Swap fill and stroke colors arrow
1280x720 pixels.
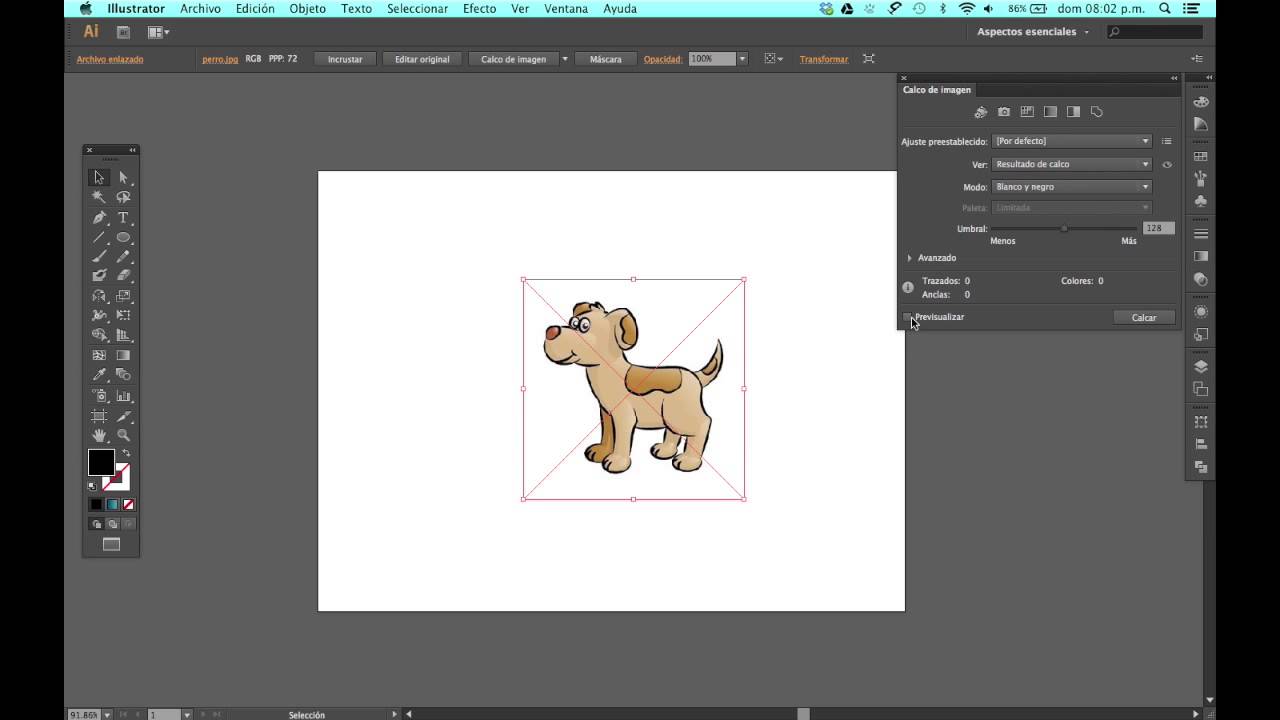click(126, 453)
